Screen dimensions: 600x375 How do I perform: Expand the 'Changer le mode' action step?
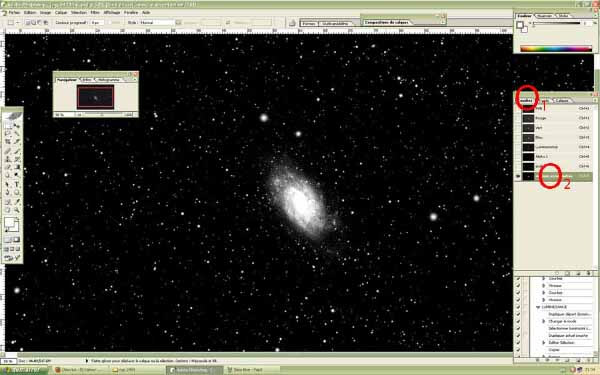tap(544, 321)
